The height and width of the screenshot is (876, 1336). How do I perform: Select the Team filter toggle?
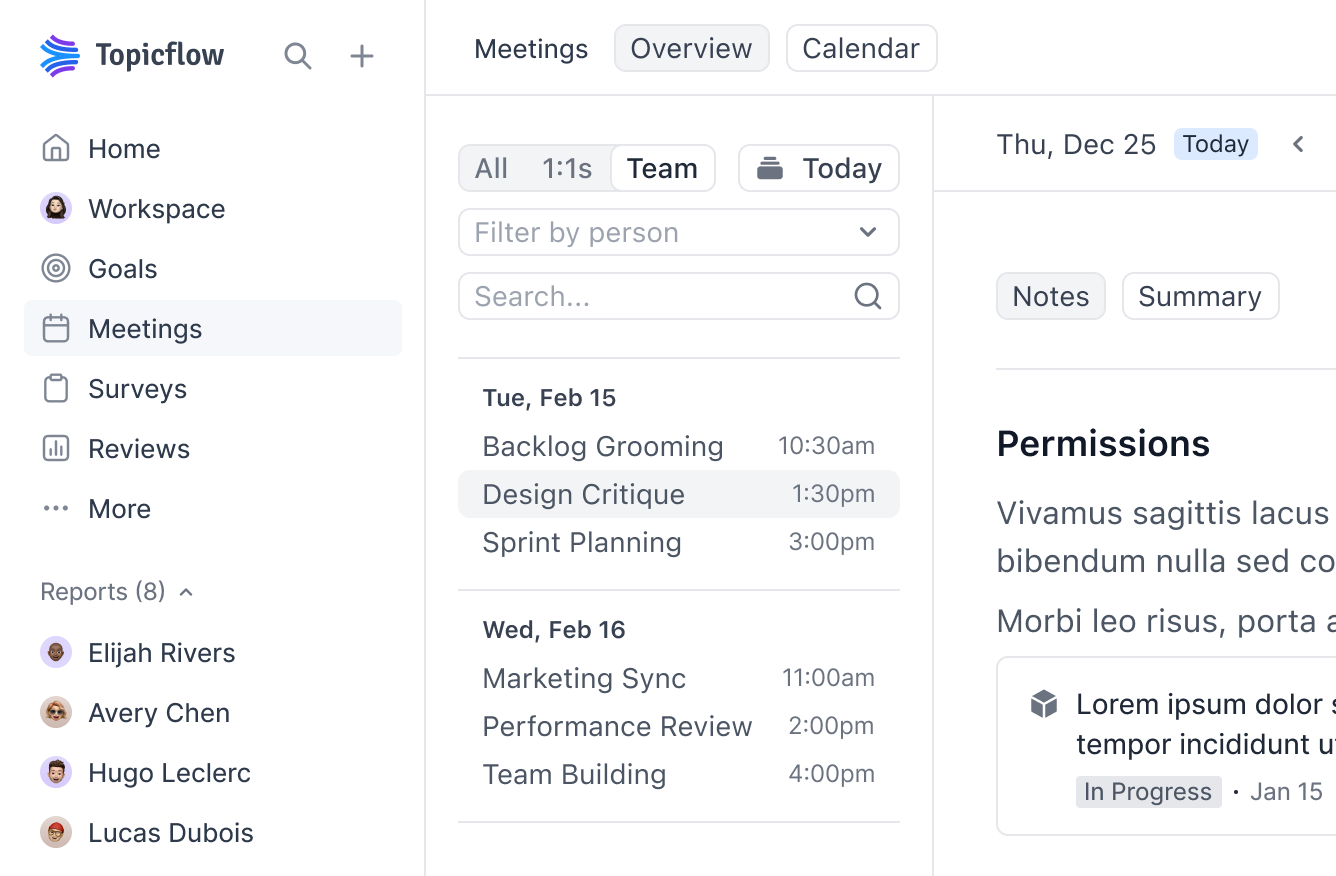tap(663, 168)
